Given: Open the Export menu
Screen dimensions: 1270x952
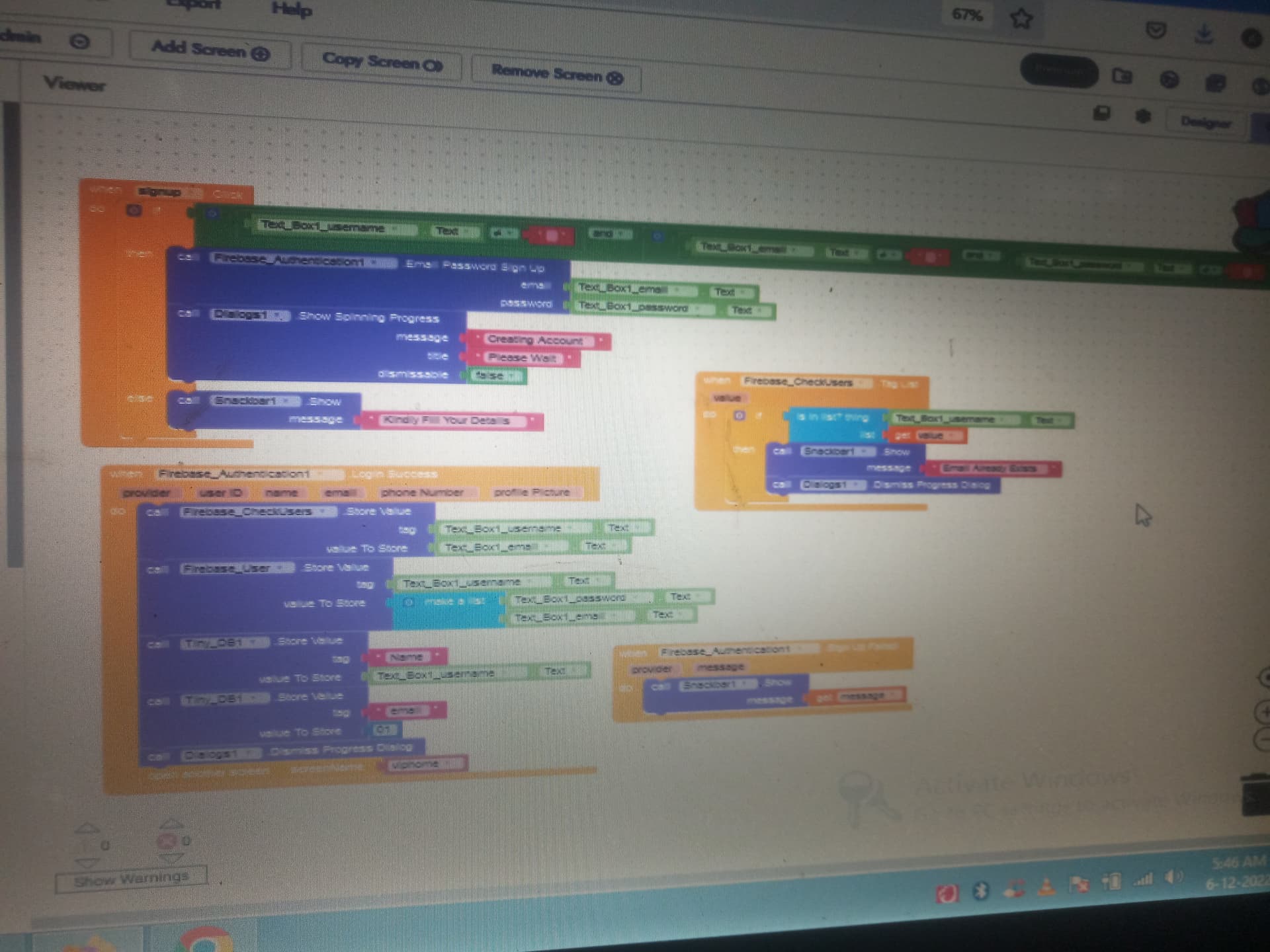Looking at the screenshot, I should click(193, 4).
